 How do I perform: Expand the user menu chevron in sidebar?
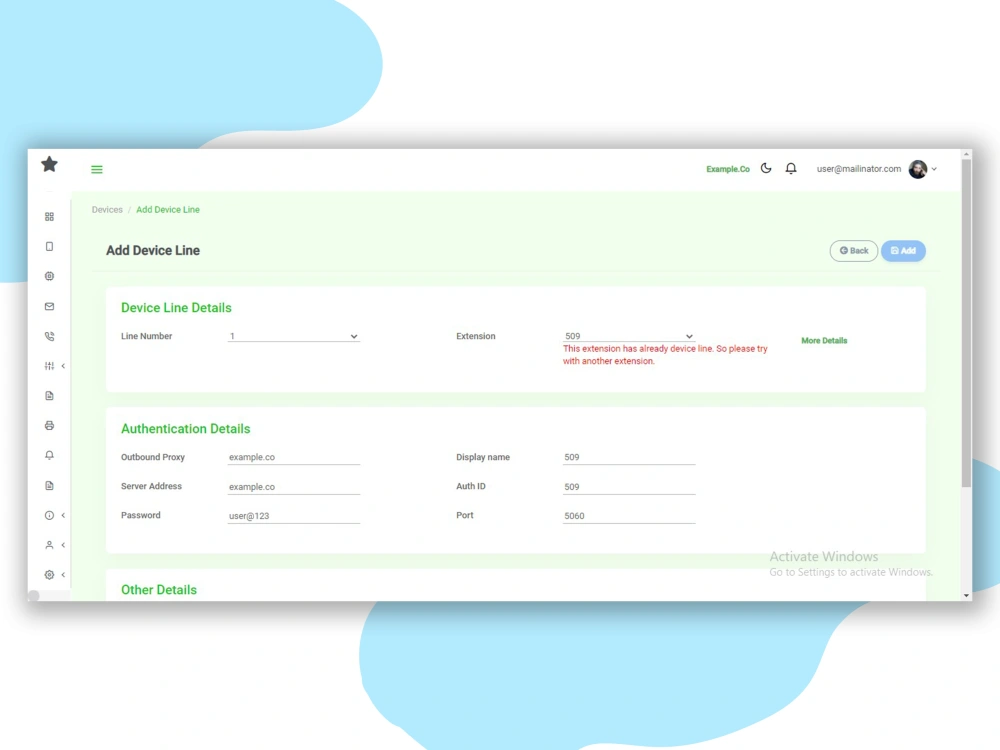(x=63, y=545)
